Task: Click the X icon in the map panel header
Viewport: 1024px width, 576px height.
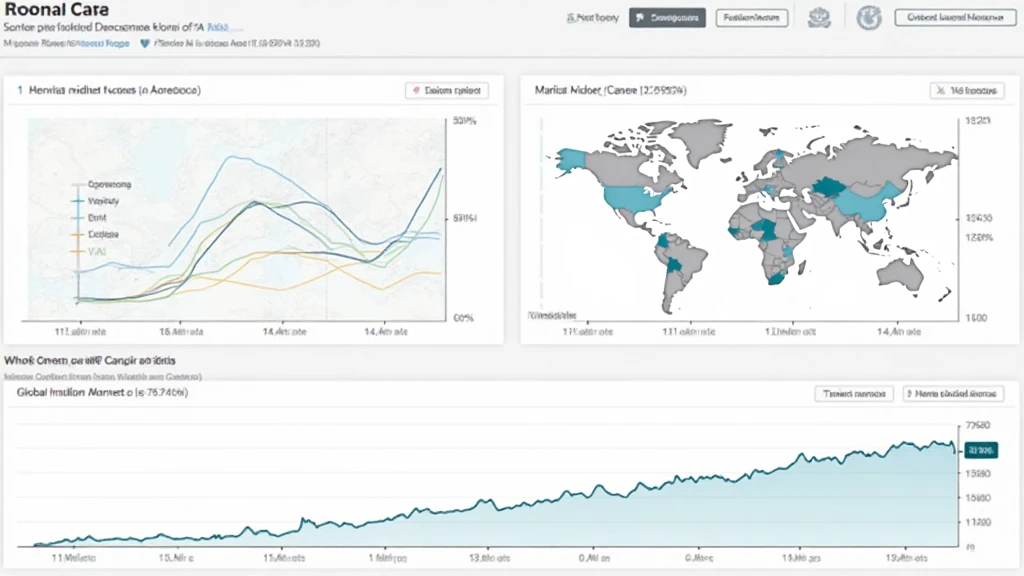Action: [x=941, y=90]
